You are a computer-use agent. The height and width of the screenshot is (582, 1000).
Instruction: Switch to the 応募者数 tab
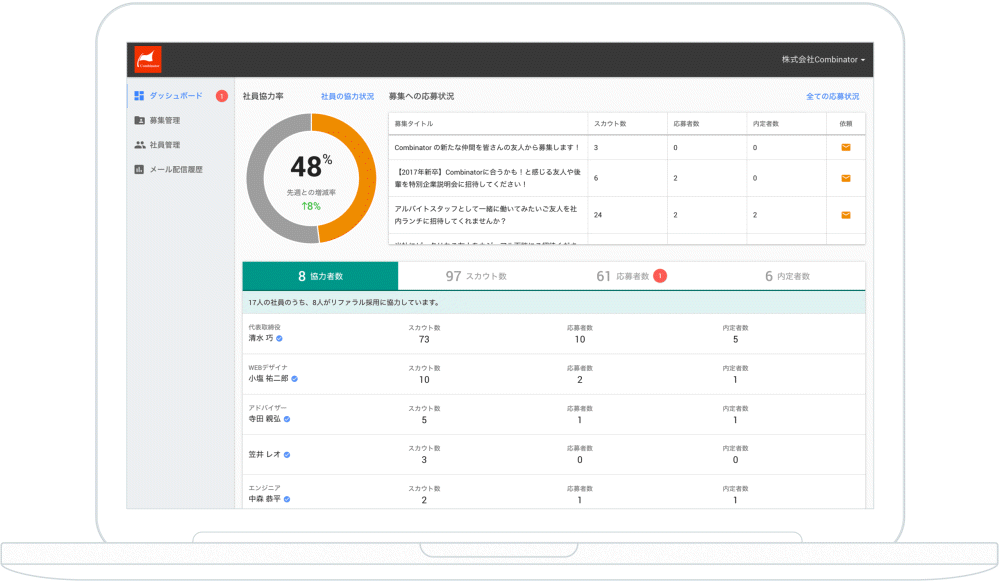(x=630, y=276)
